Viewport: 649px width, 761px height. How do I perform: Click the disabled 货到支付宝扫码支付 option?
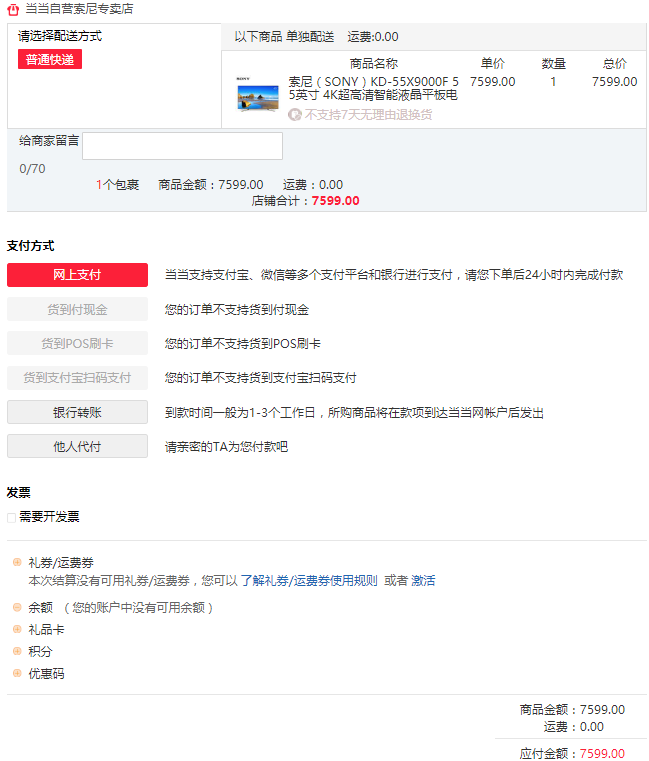pos(77,378)
